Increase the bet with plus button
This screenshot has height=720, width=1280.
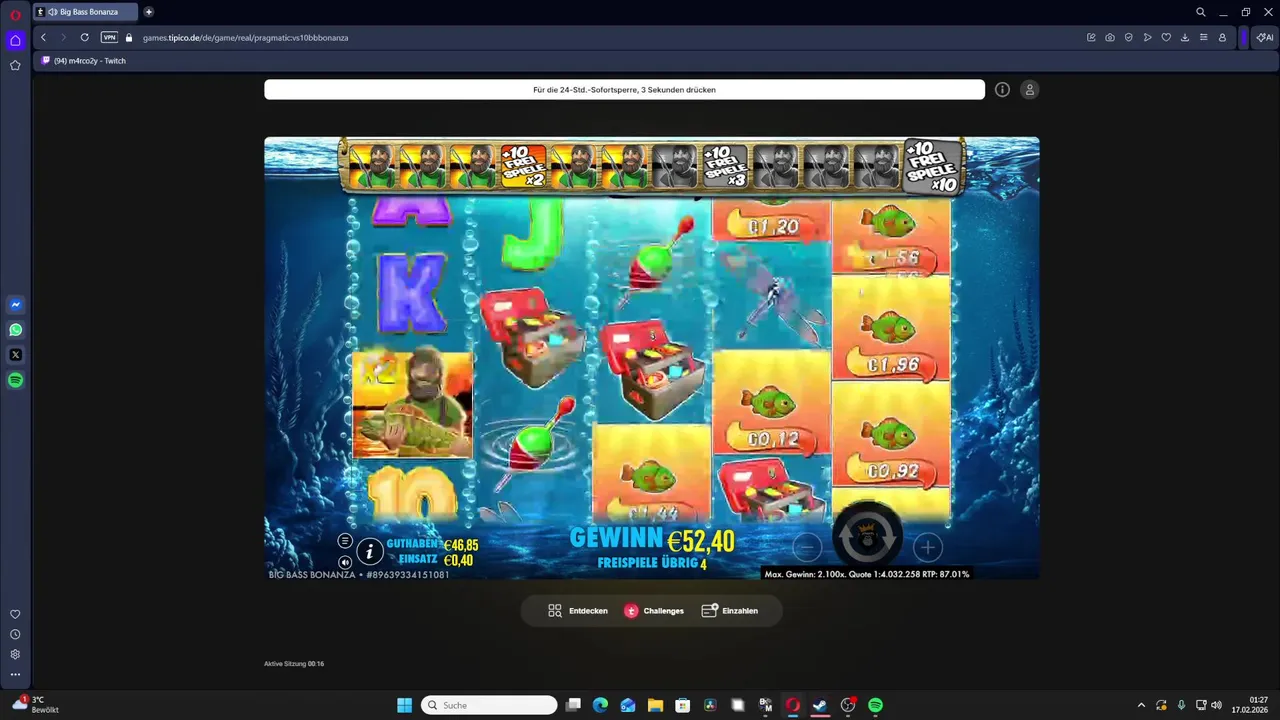[x=927, y=547]
